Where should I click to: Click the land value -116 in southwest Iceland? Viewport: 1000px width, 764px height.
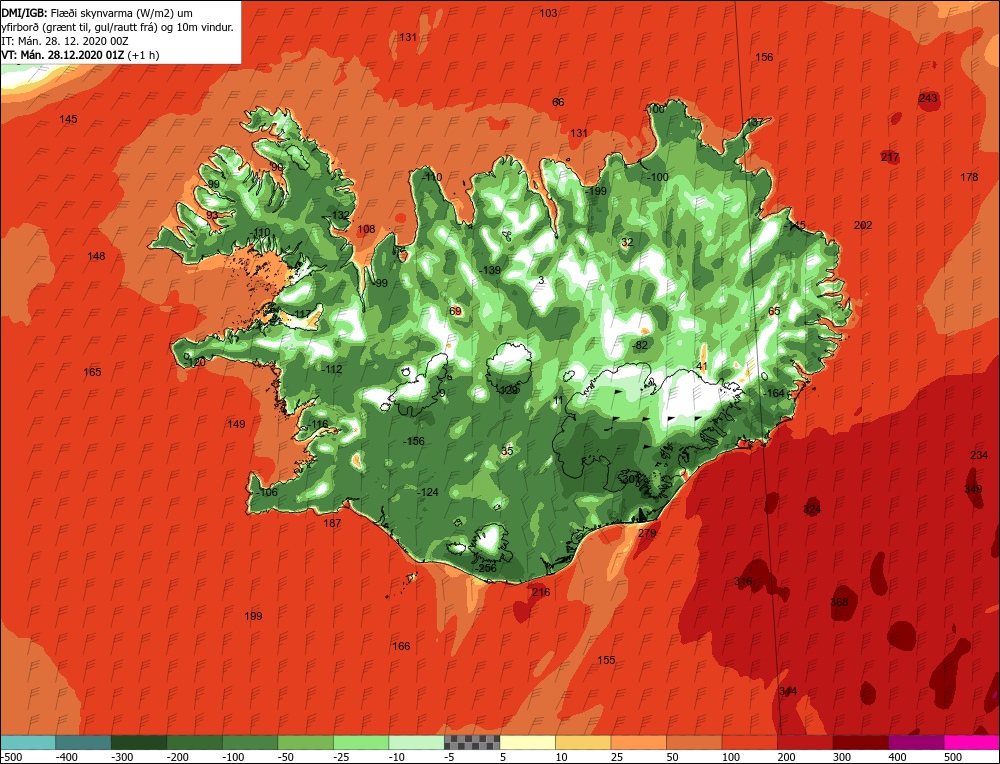tap(318, 424)
